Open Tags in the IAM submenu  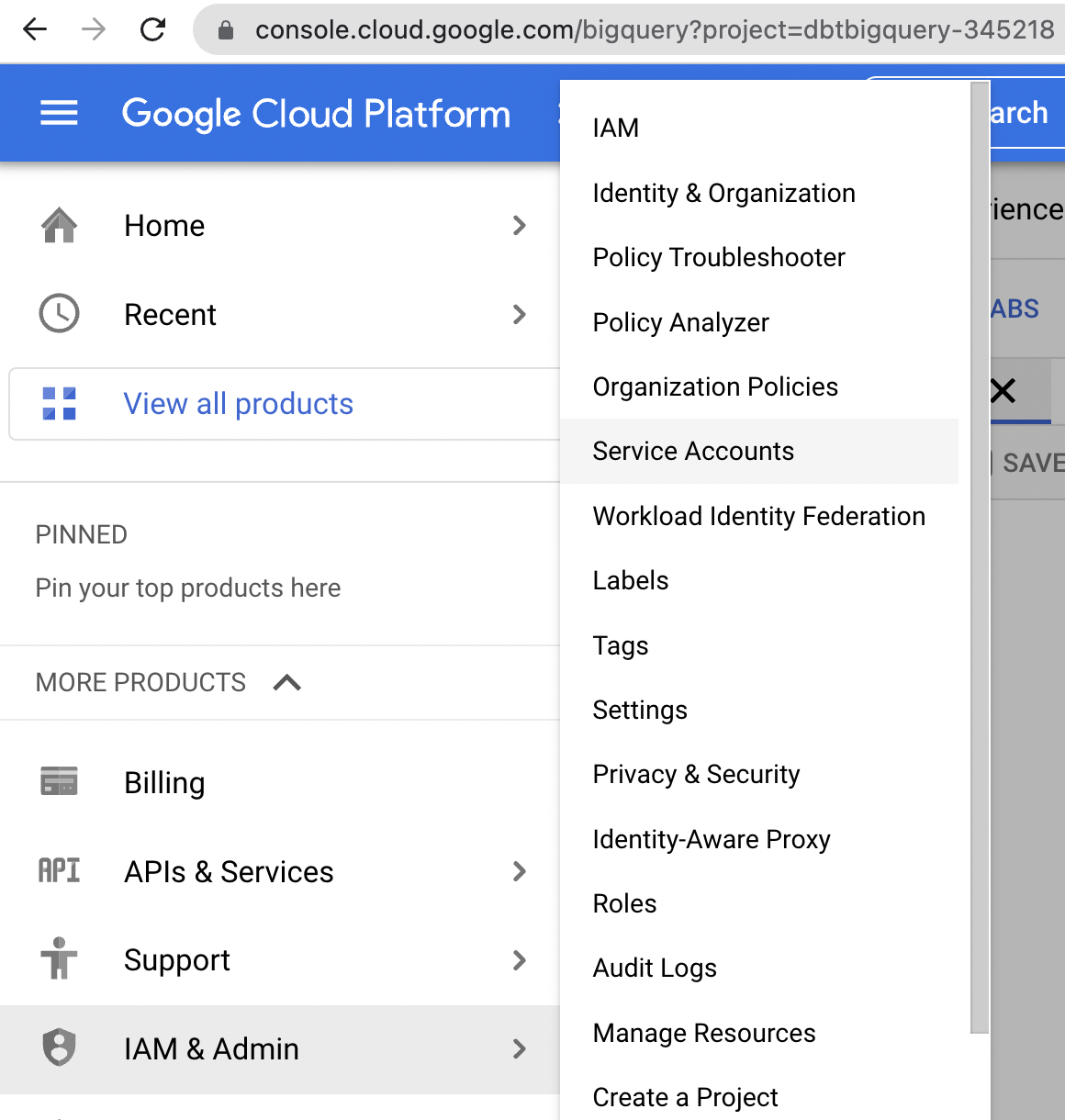(759, 645)
